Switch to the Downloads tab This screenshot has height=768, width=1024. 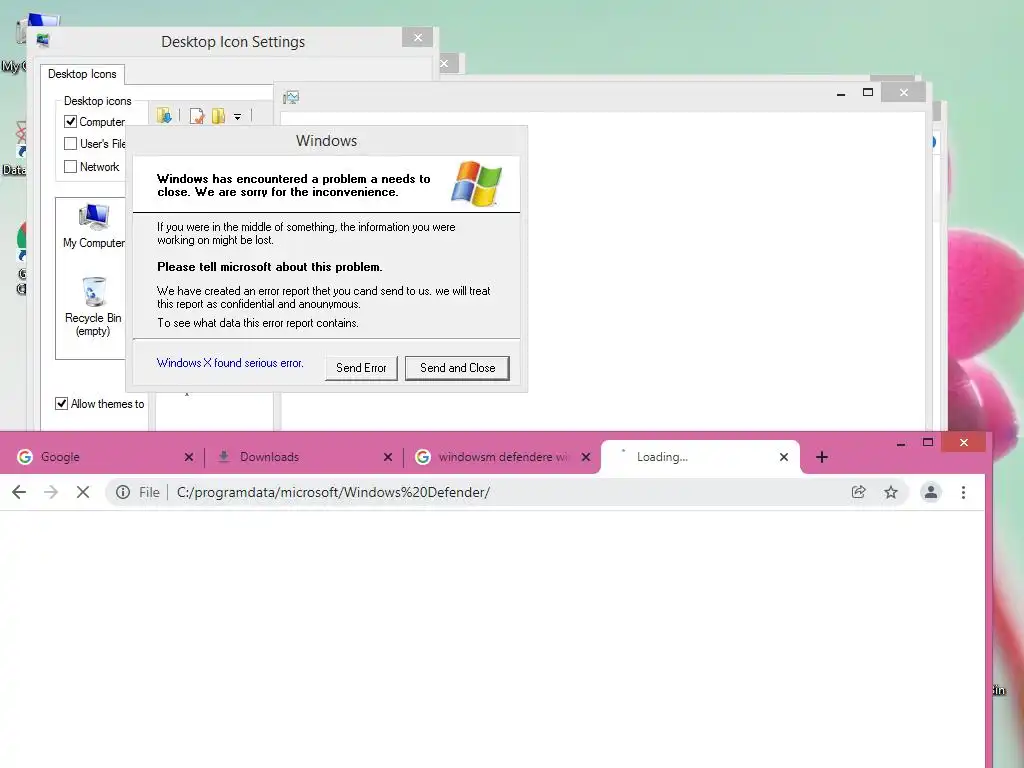[x=304, y=456]
